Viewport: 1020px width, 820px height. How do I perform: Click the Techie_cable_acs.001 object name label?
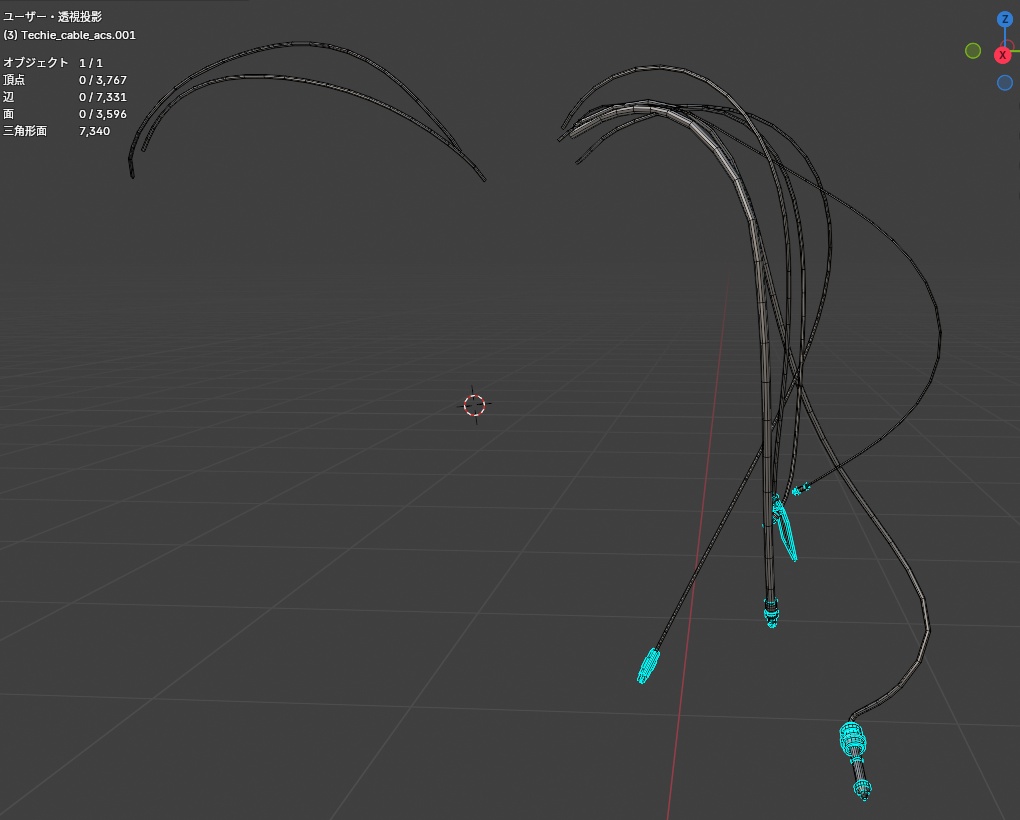(70, 35)
